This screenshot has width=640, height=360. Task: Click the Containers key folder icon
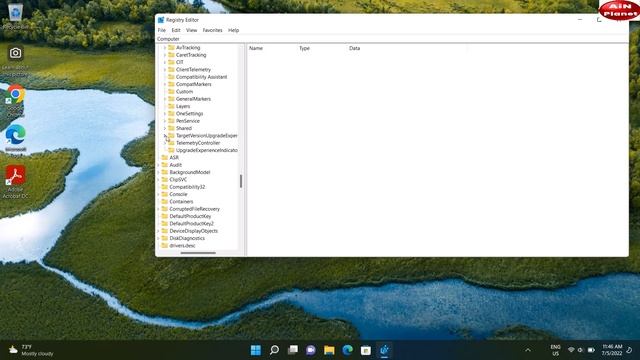pyautogui.click(x=165, y=202)
